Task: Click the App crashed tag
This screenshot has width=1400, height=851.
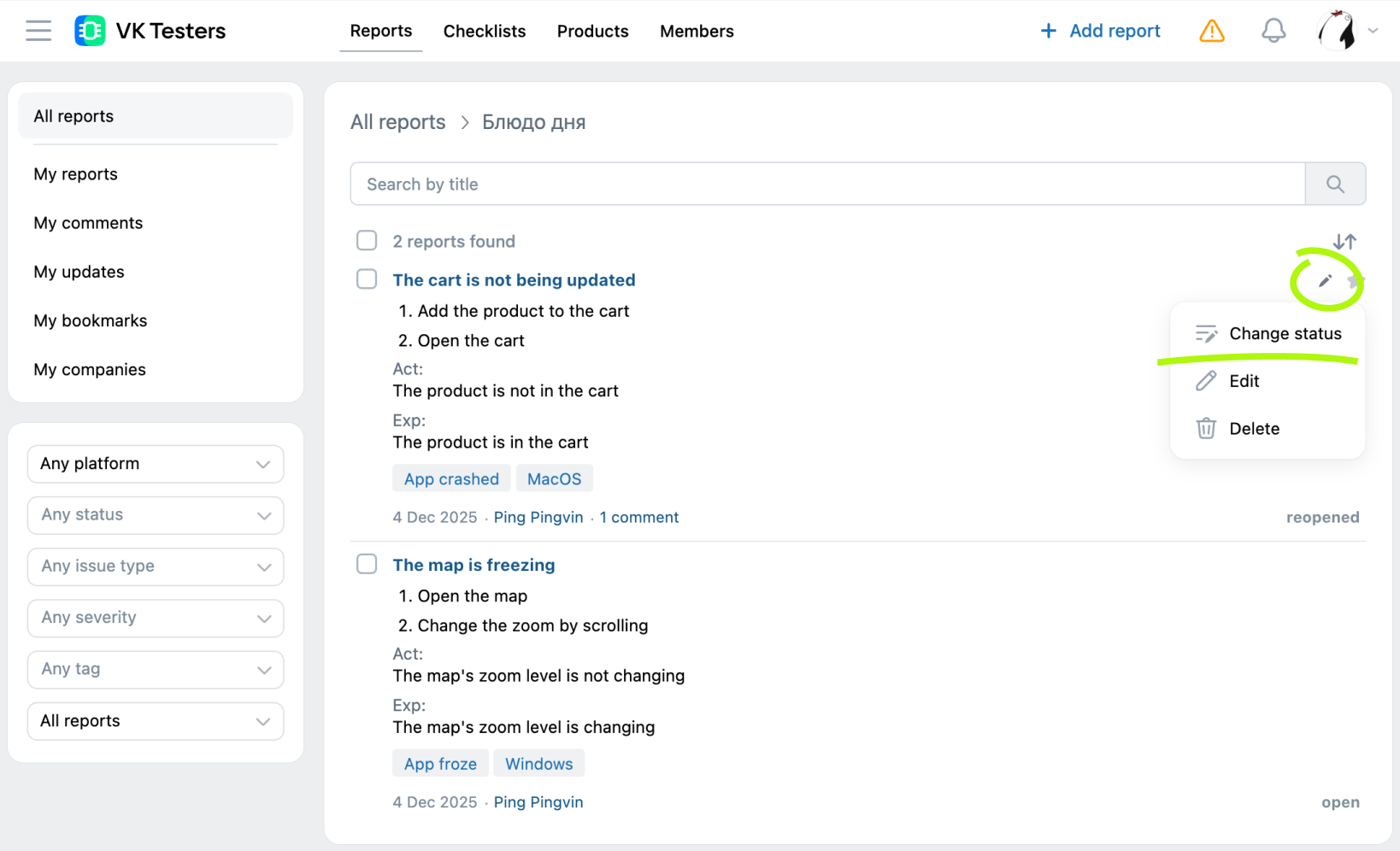Action: (x=451, y=478)
